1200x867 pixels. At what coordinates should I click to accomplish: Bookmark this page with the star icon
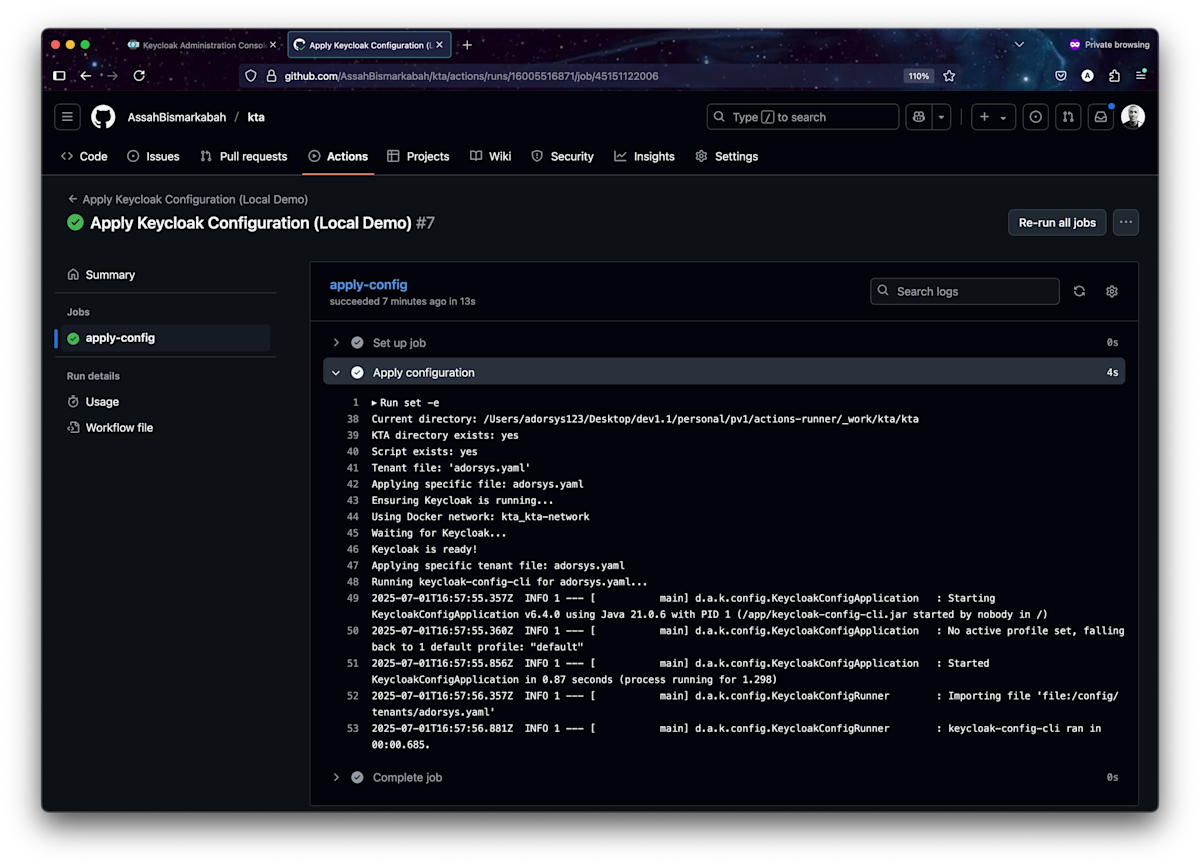[x=949, y=76]
